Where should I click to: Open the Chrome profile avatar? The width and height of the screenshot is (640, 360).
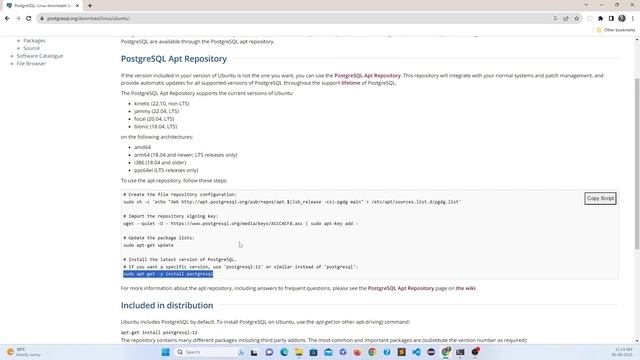click(x=622, y=18)
